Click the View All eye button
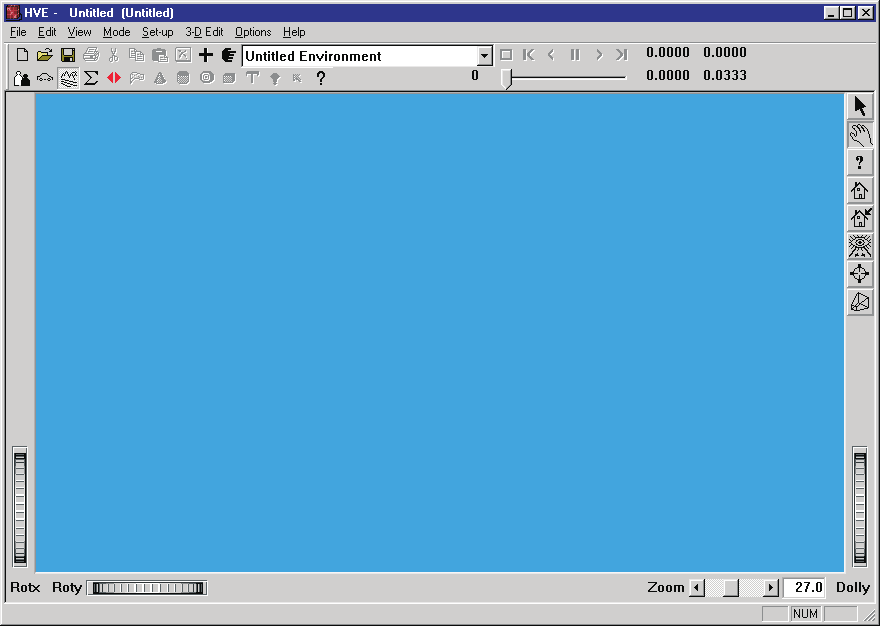 [x=860, y=246]
